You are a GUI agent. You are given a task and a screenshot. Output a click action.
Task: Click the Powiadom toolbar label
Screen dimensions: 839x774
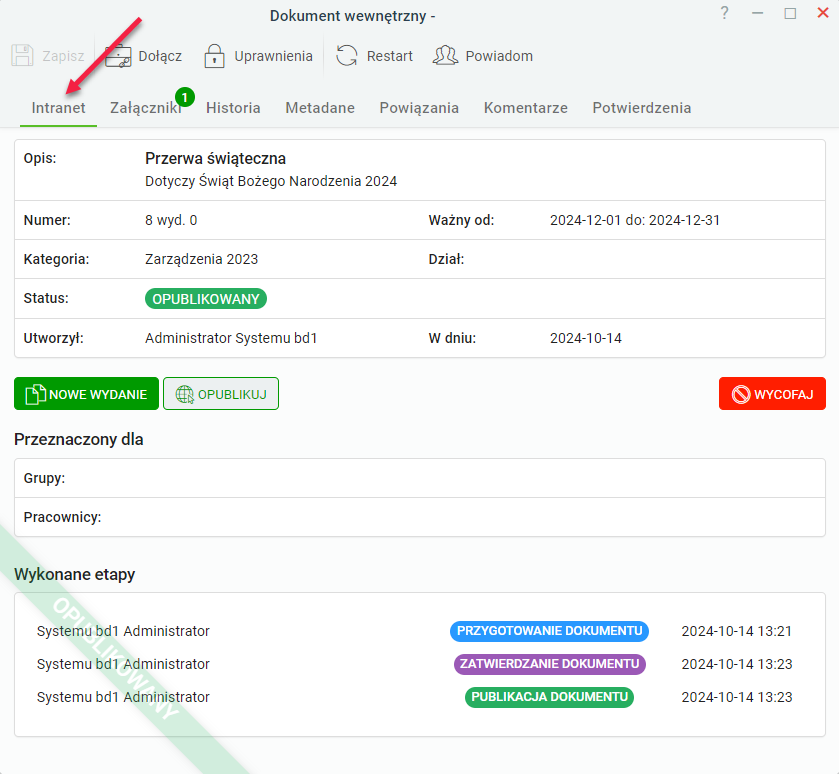coord(499,56)
